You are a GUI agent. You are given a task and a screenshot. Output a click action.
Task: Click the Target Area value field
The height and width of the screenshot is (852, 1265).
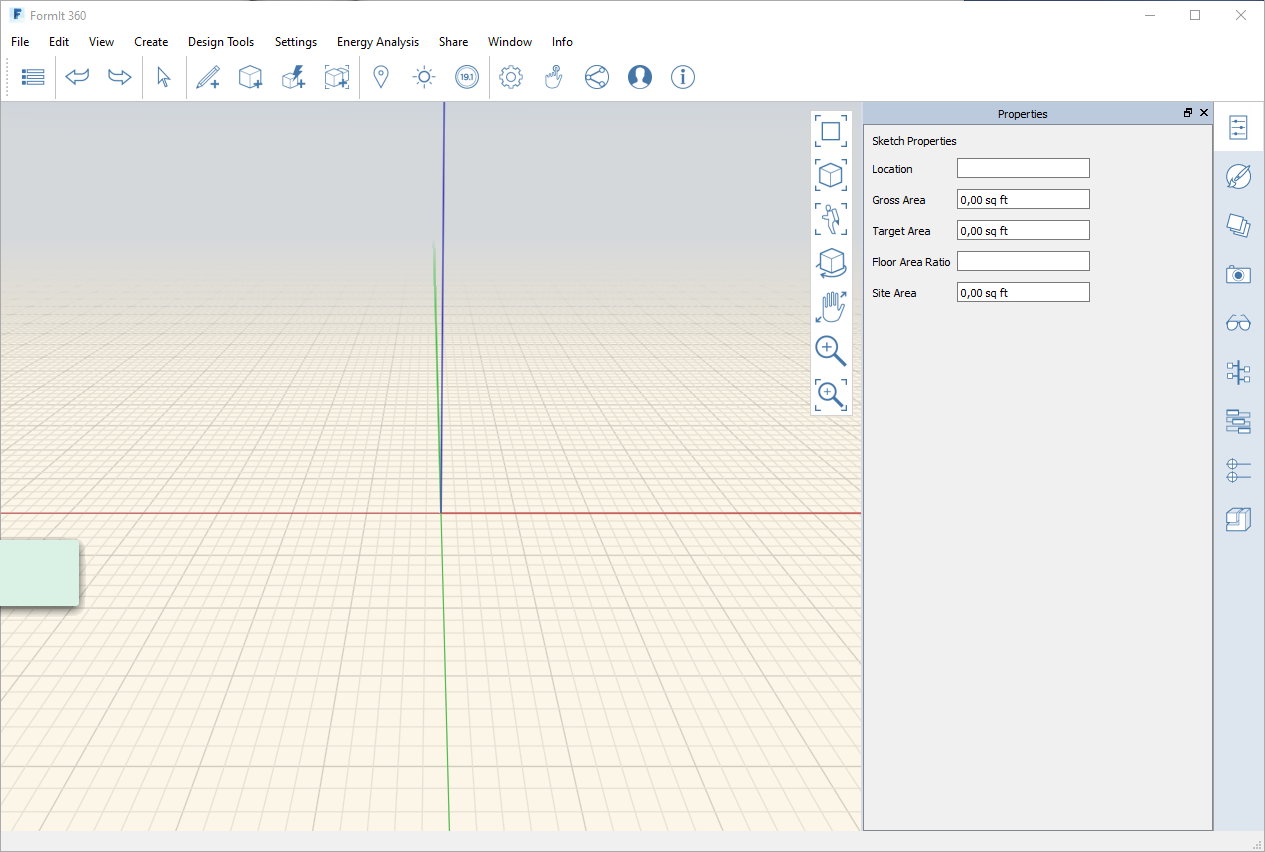click(1023, 231)
